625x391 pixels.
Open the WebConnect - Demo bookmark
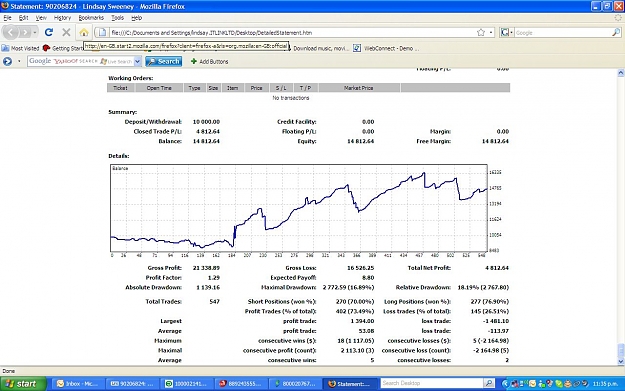tap(386, 48)
